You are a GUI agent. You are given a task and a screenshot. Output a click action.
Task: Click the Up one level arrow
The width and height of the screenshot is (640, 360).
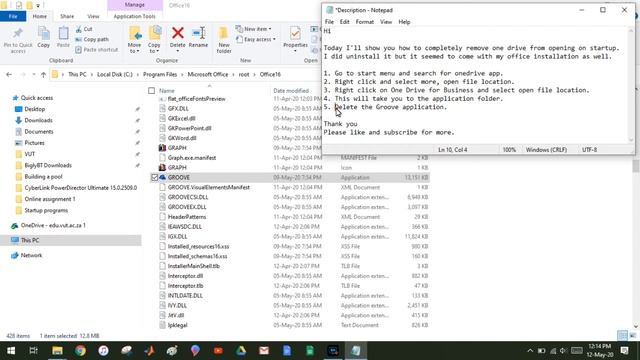(43, 74)
